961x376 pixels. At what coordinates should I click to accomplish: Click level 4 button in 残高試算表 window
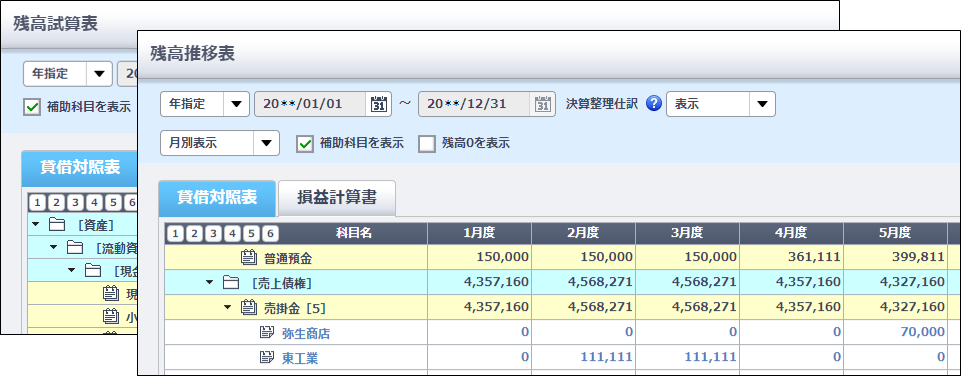(94, 202)
